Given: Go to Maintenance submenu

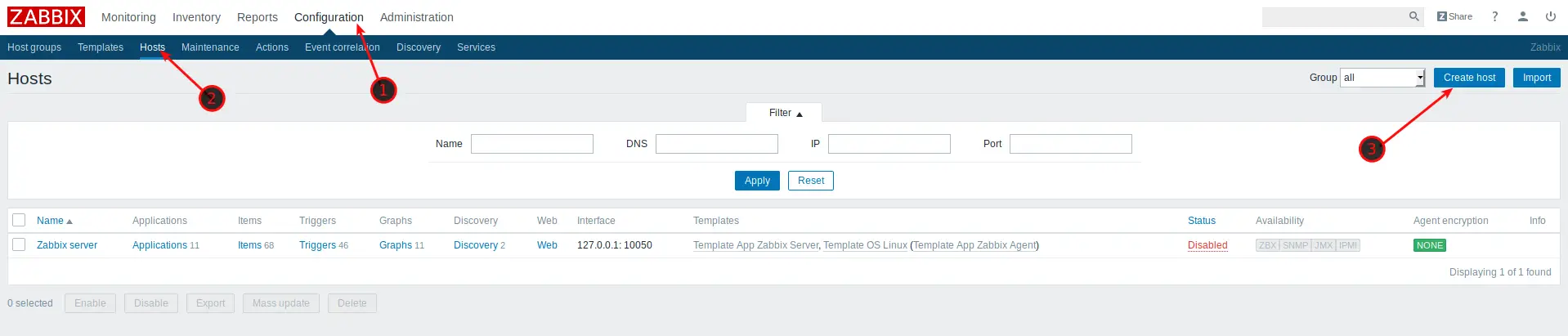Looking at the screenshot, I should [x=210, y=47].
